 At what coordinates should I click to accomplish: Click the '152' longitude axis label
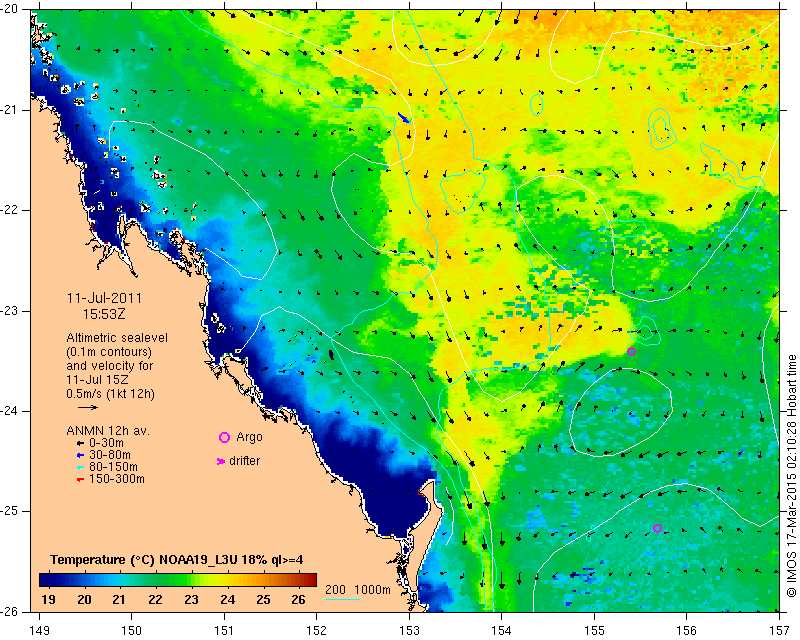tap(316, 631)
